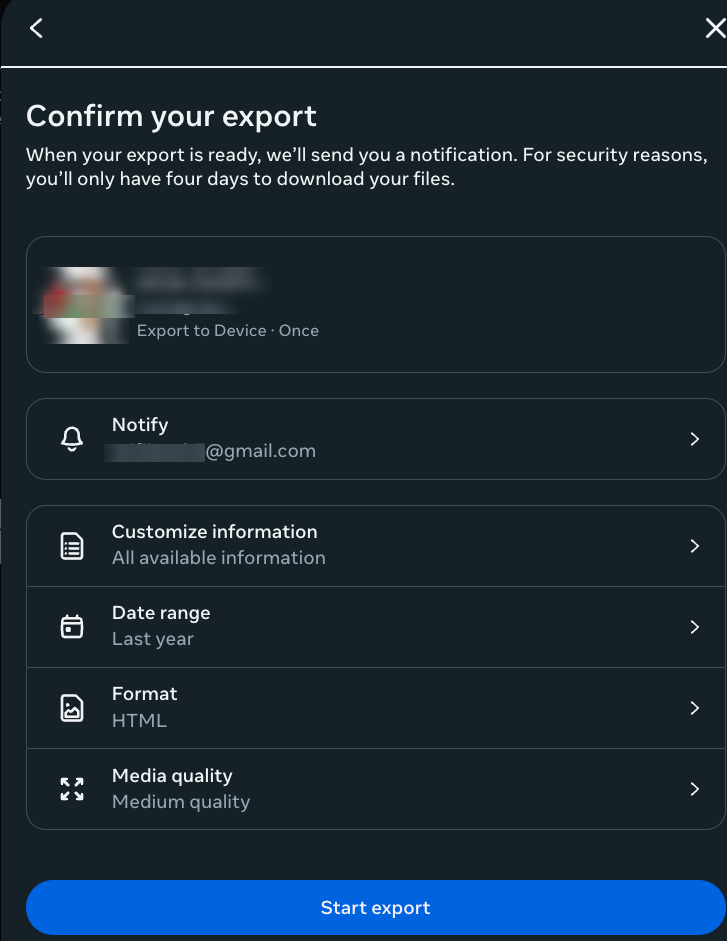727x941 pixels.
Task: Click the image file icon beside Format
Action: 70,707
